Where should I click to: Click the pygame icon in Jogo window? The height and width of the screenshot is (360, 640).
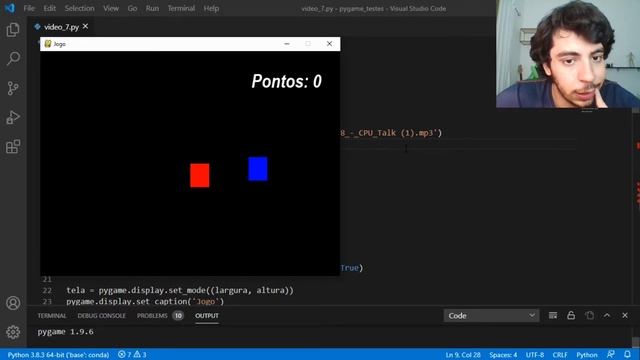tap(47, 44)
